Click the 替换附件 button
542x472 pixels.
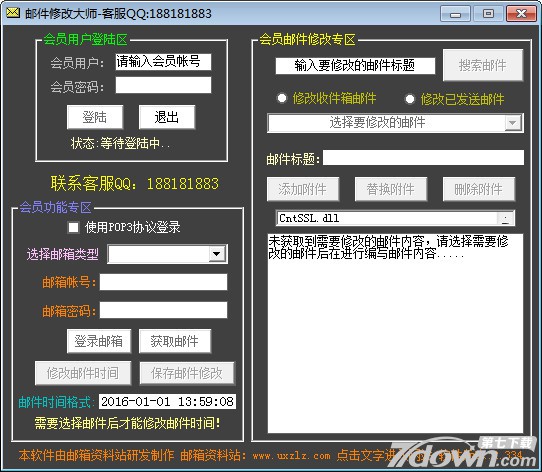click(x=391, y=189)
